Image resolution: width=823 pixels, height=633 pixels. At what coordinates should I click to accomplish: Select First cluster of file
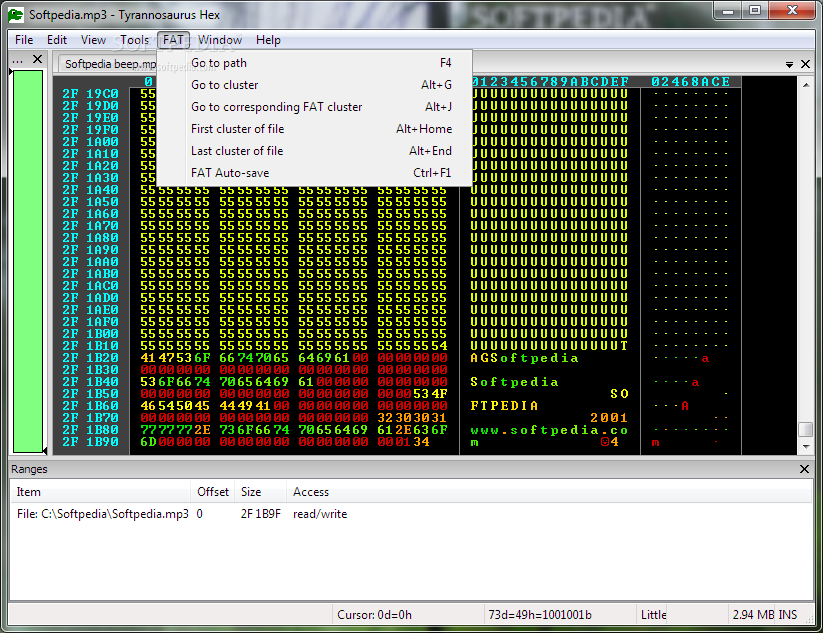point(314,129)
